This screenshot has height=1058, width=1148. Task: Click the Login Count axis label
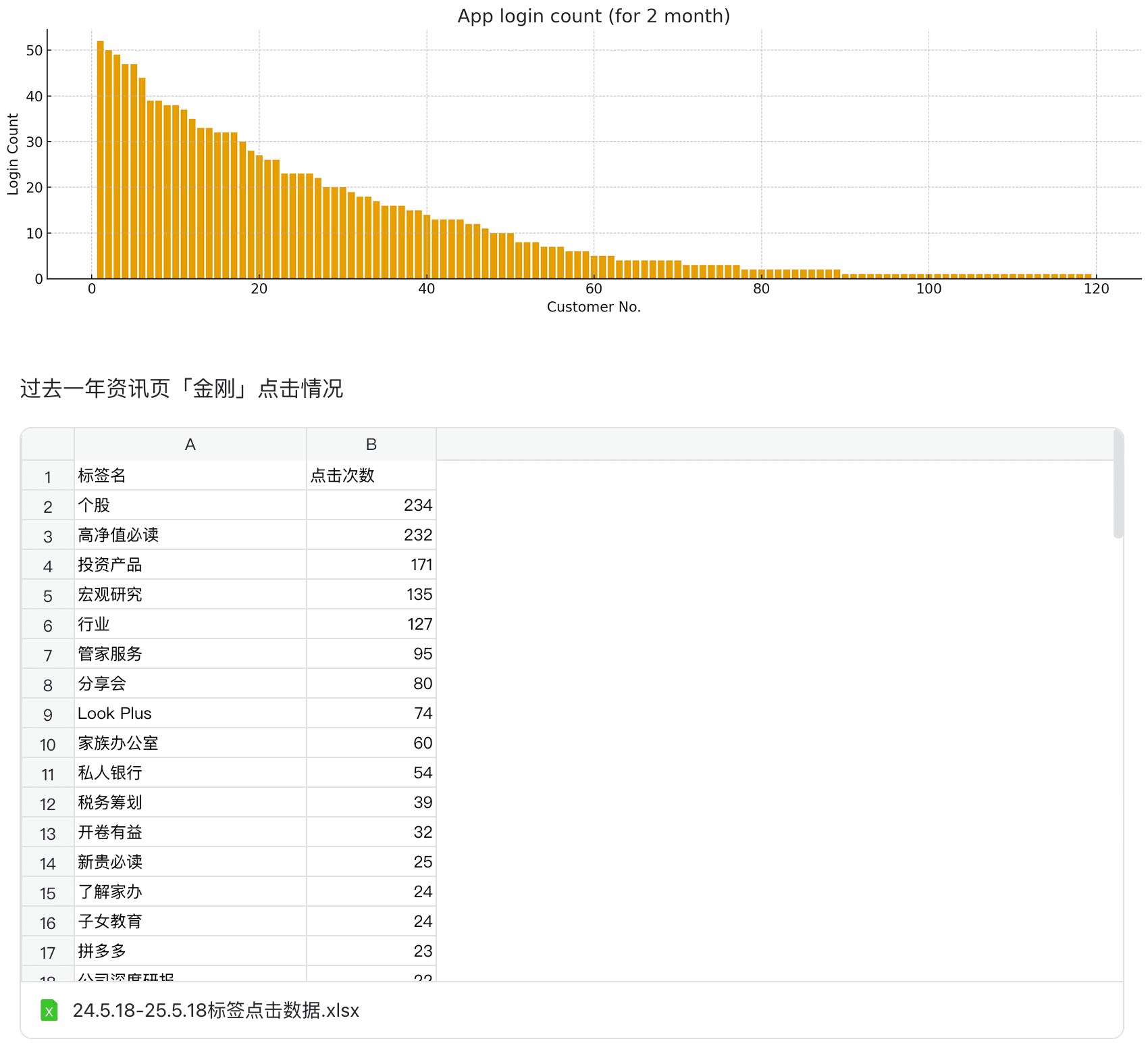[12, 154]
